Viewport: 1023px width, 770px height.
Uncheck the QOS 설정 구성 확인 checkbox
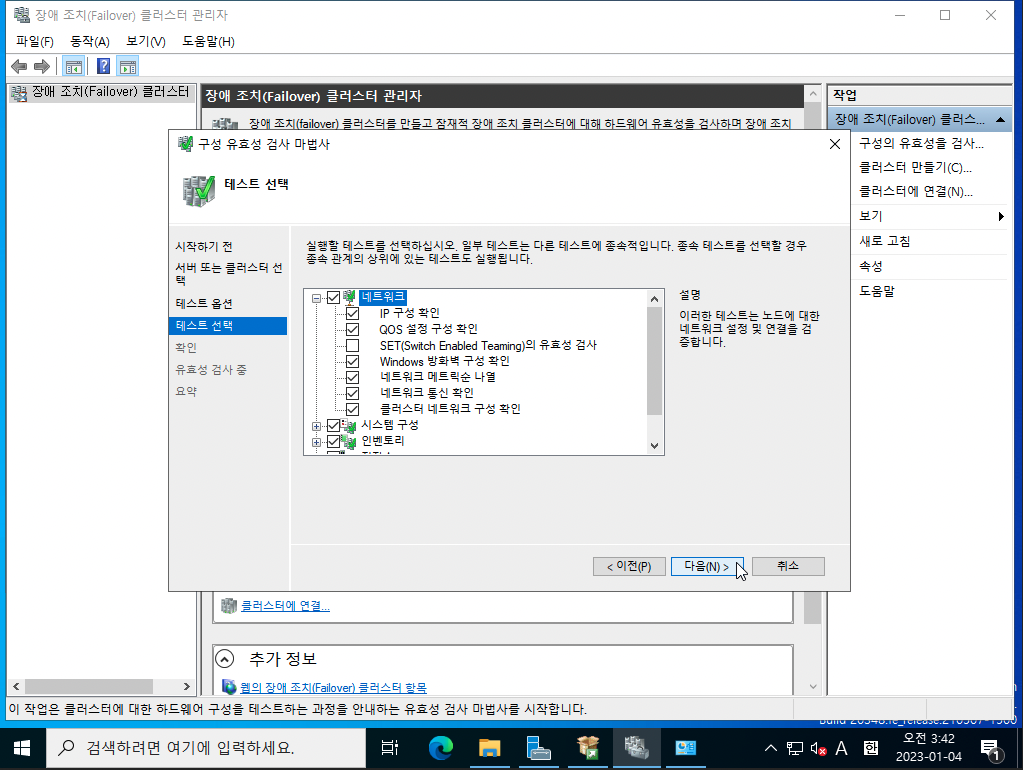pyautogui.click(x=352, y=330)
